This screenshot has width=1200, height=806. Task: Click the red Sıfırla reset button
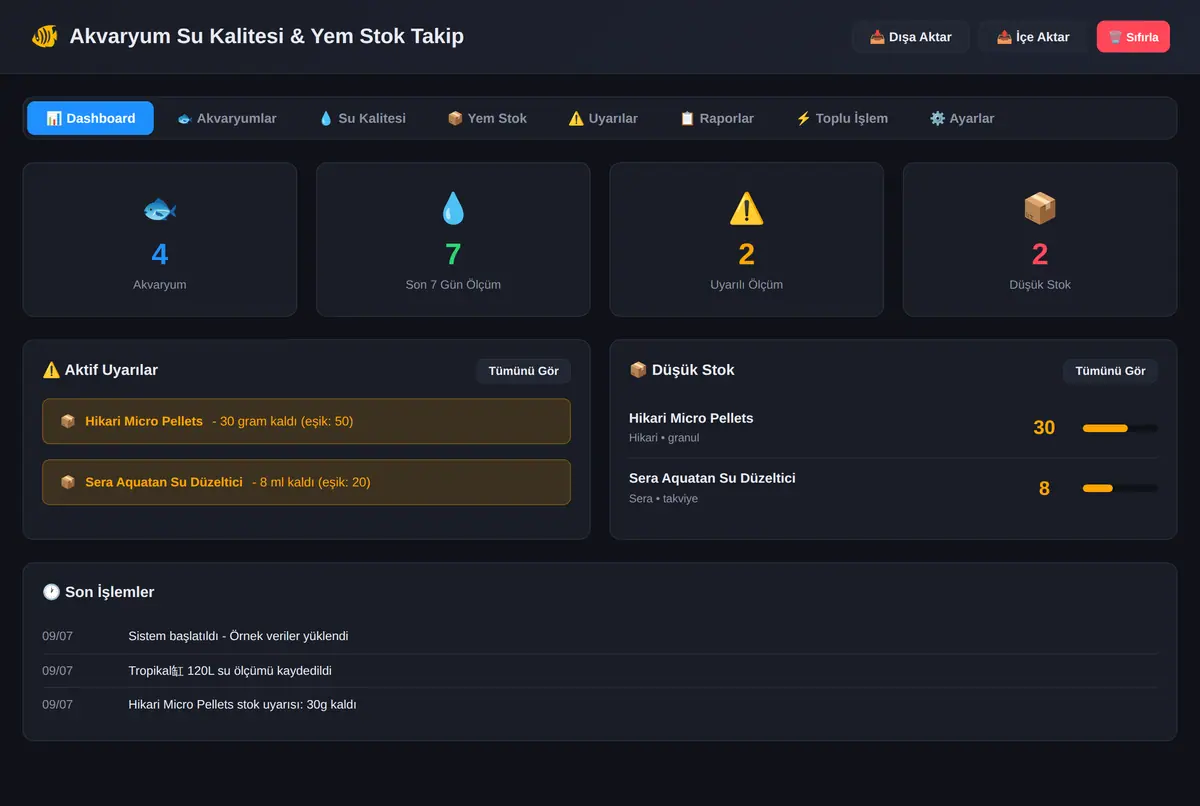click(1133, 37)
